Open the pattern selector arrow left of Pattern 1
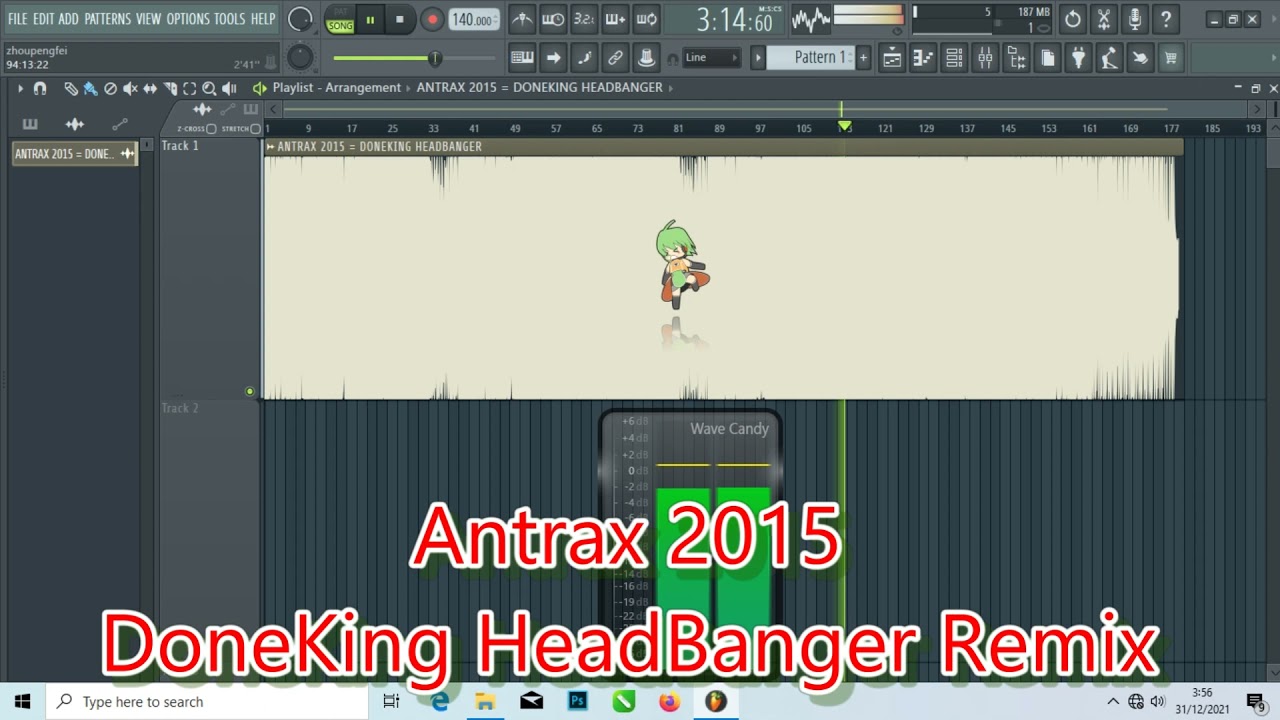The image size is (1280, 720). click(758, 57)
